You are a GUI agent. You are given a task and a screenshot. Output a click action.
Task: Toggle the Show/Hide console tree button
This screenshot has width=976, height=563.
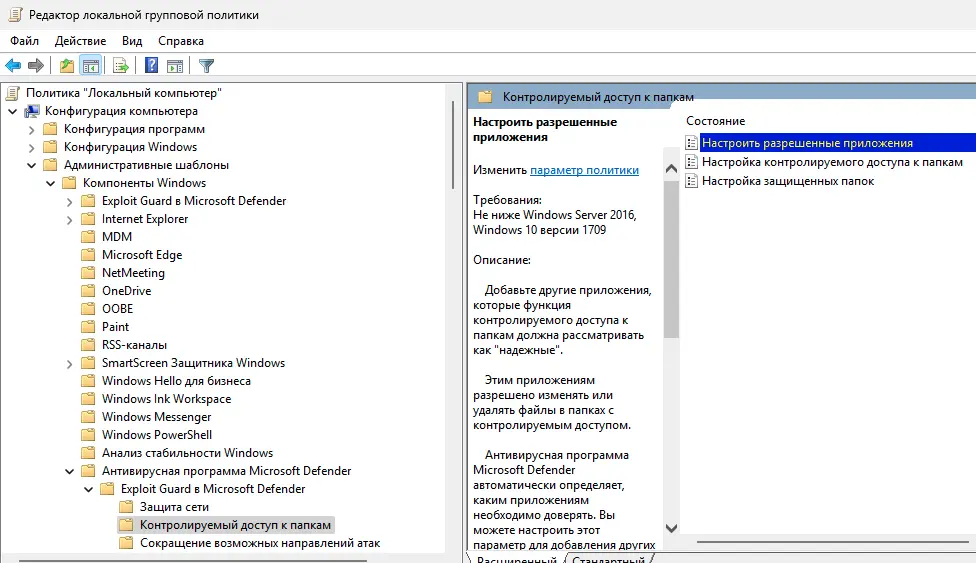[x=90, y=66]
